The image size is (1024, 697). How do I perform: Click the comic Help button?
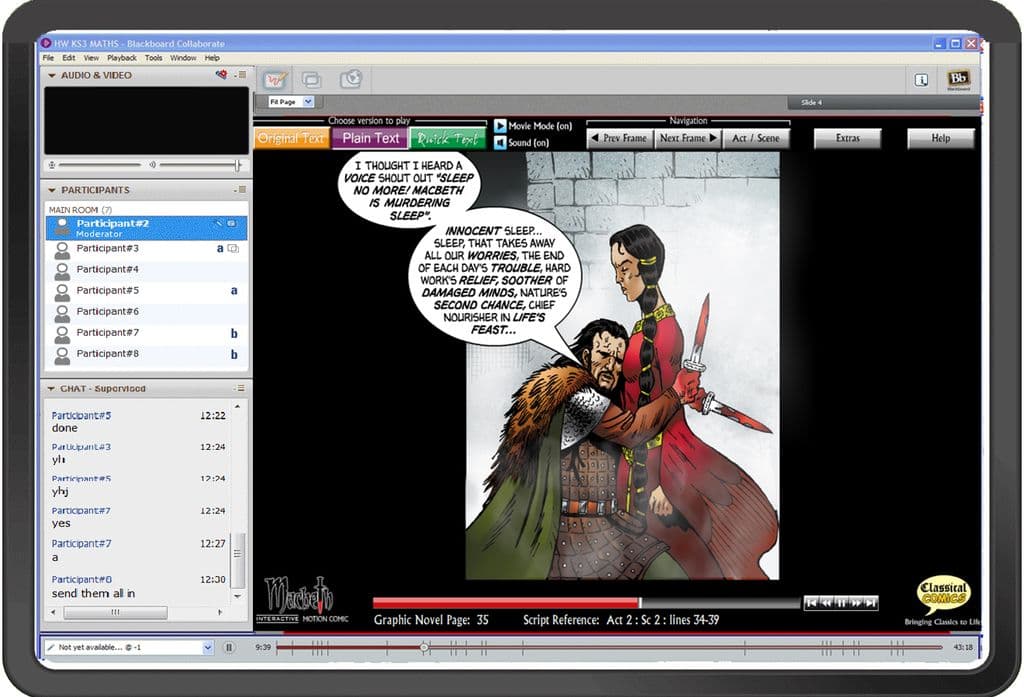[x=940, y=138]
